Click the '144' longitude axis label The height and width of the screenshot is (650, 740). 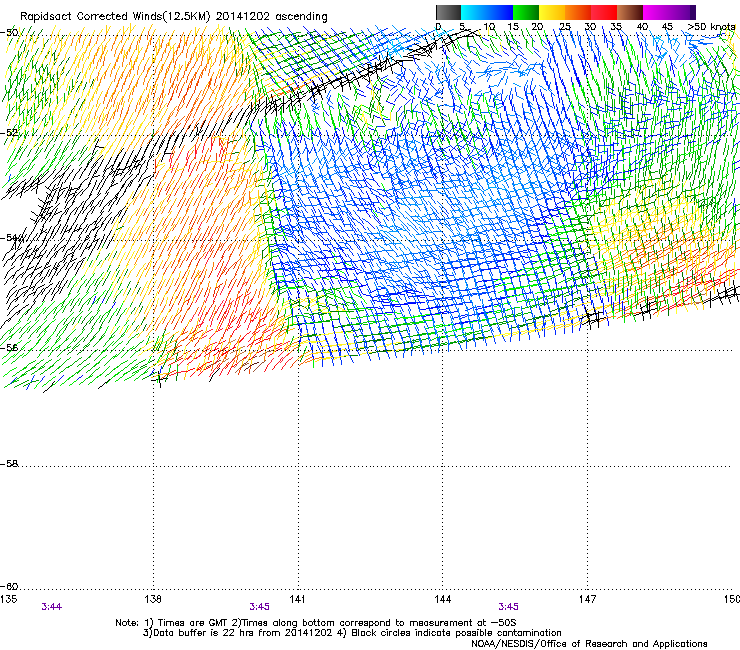442,599
